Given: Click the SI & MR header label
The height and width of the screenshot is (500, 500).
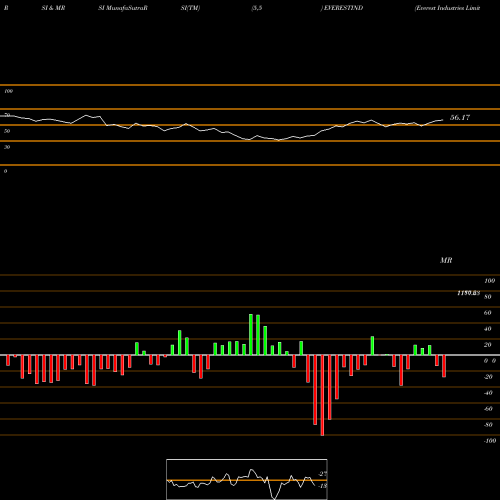Looking at the screenshot, I should pos(53,8).
